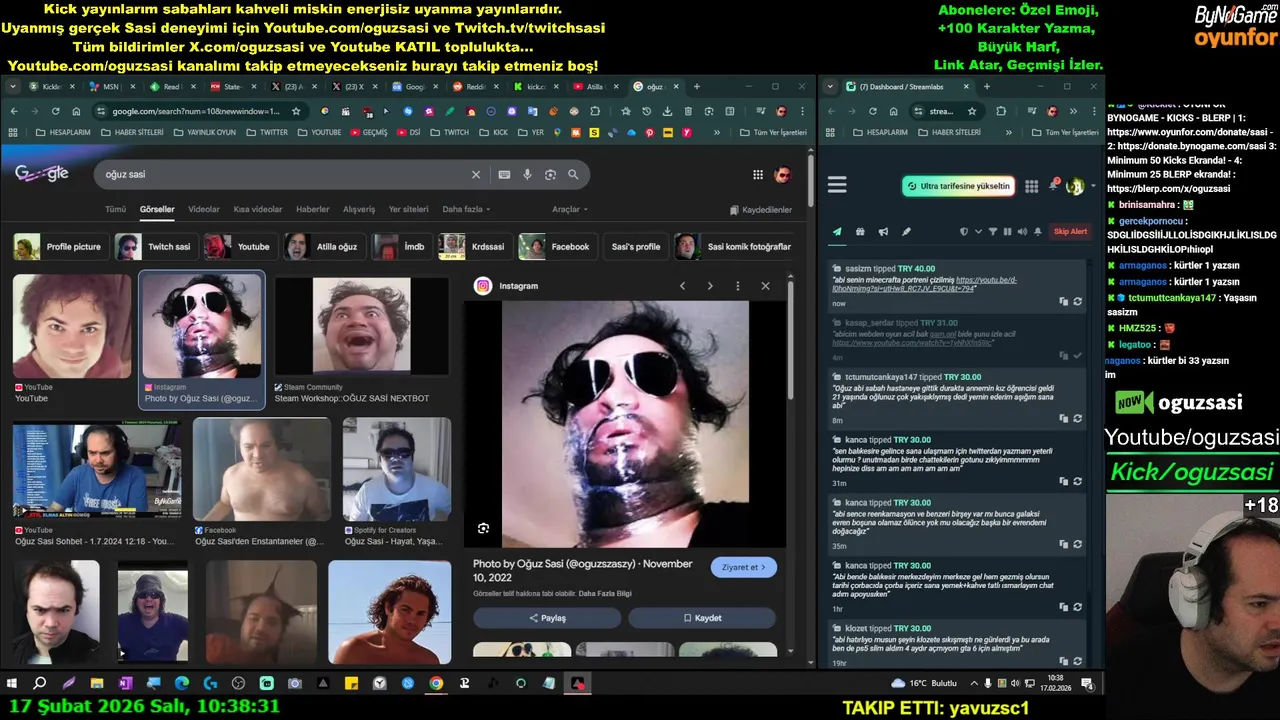Expand the bookmarks overflow chevron in Google window
The image size is (1280, 720).
[717, 132]
